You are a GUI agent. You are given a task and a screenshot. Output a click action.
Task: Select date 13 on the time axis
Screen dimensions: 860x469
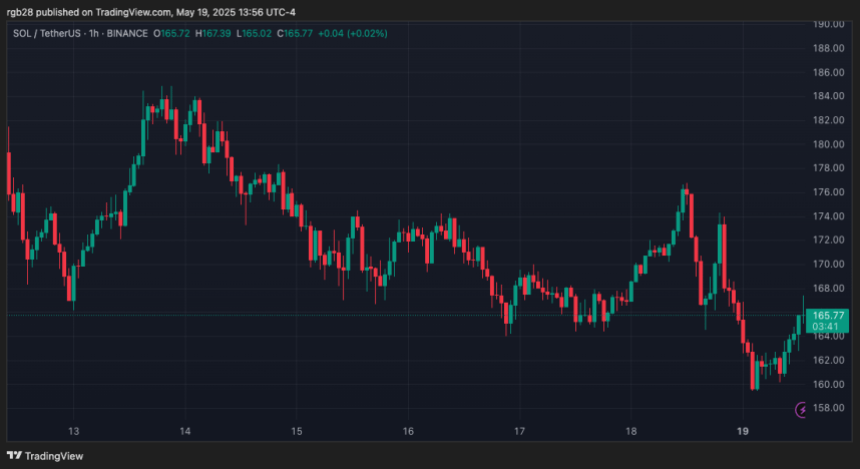73,431
